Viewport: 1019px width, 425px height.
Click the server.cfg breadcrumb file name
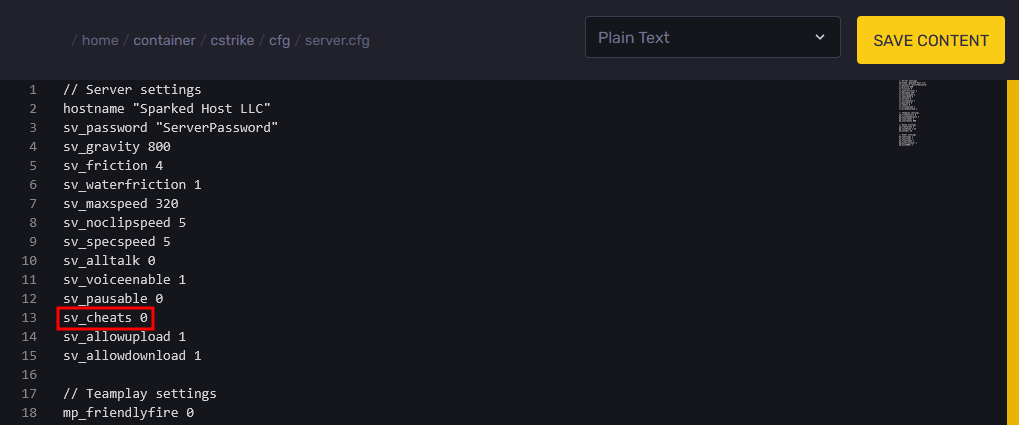[x=339, y=41]
